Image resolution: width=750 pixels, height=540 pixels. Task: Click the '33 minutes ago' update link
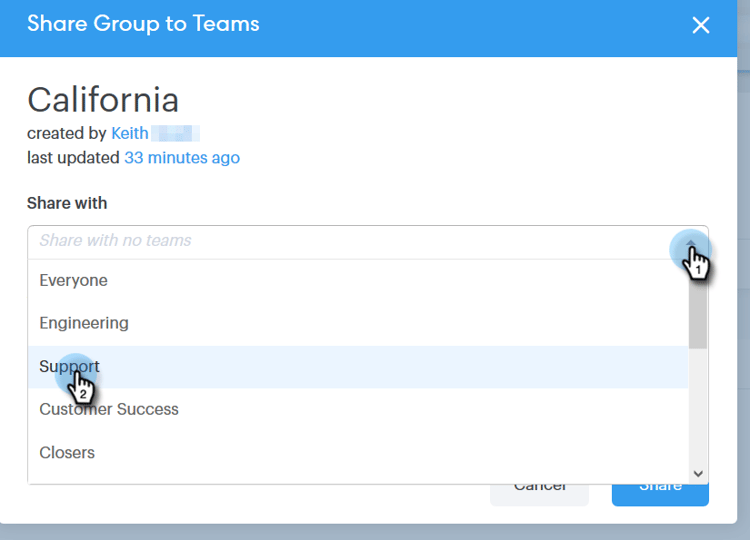(x=181, y=157)
